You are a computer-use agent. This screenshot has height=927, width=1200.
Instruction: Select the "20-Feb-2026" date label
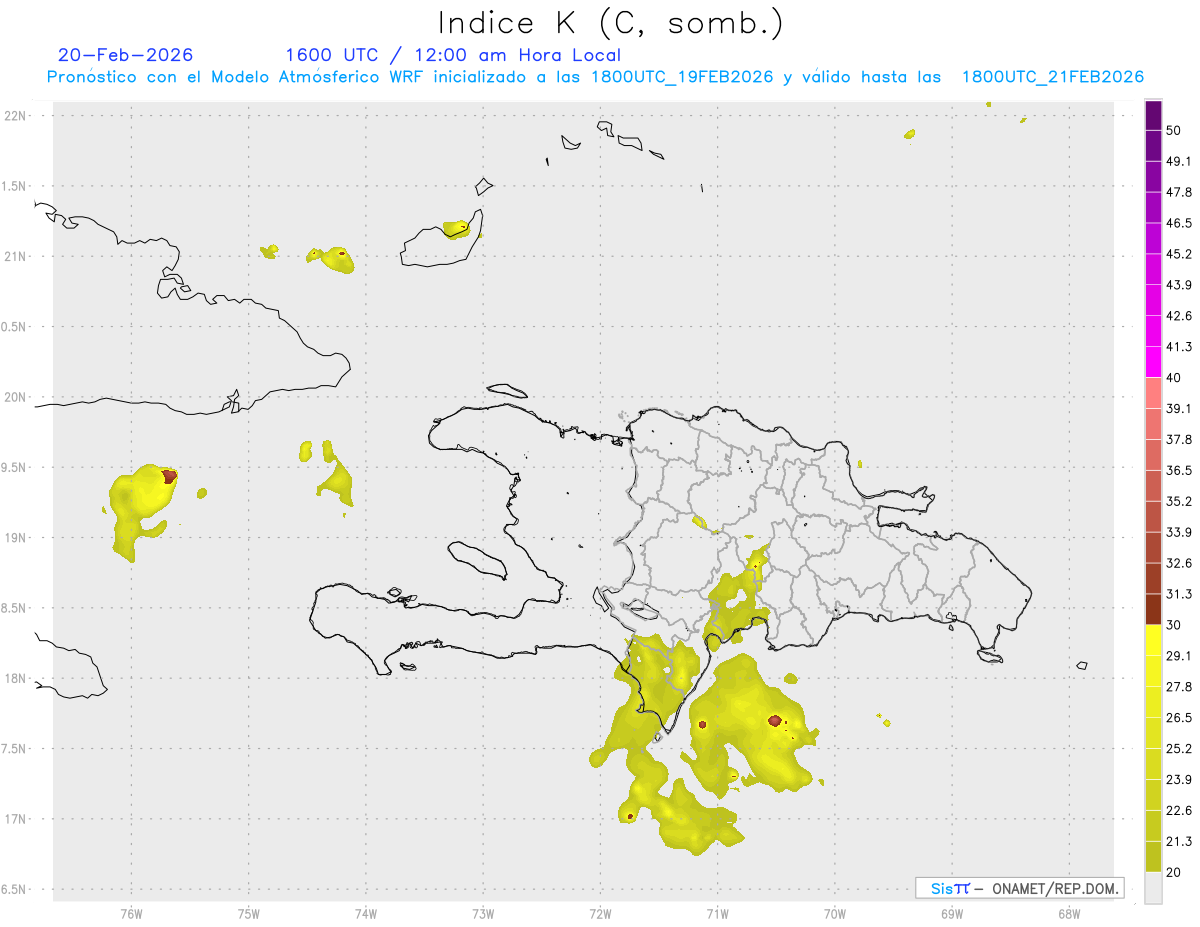point(126,55)
